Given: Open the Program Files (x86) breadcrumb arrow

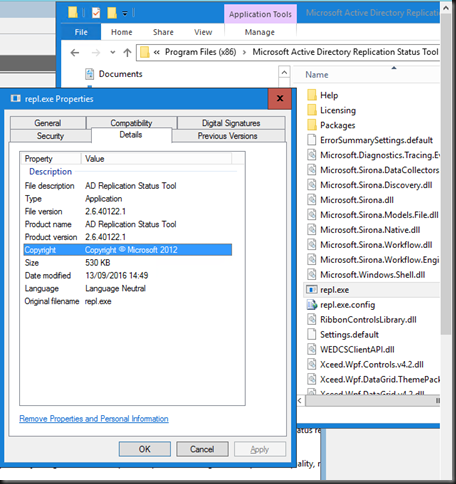Looking at the screenshot, I should point(244,52).
